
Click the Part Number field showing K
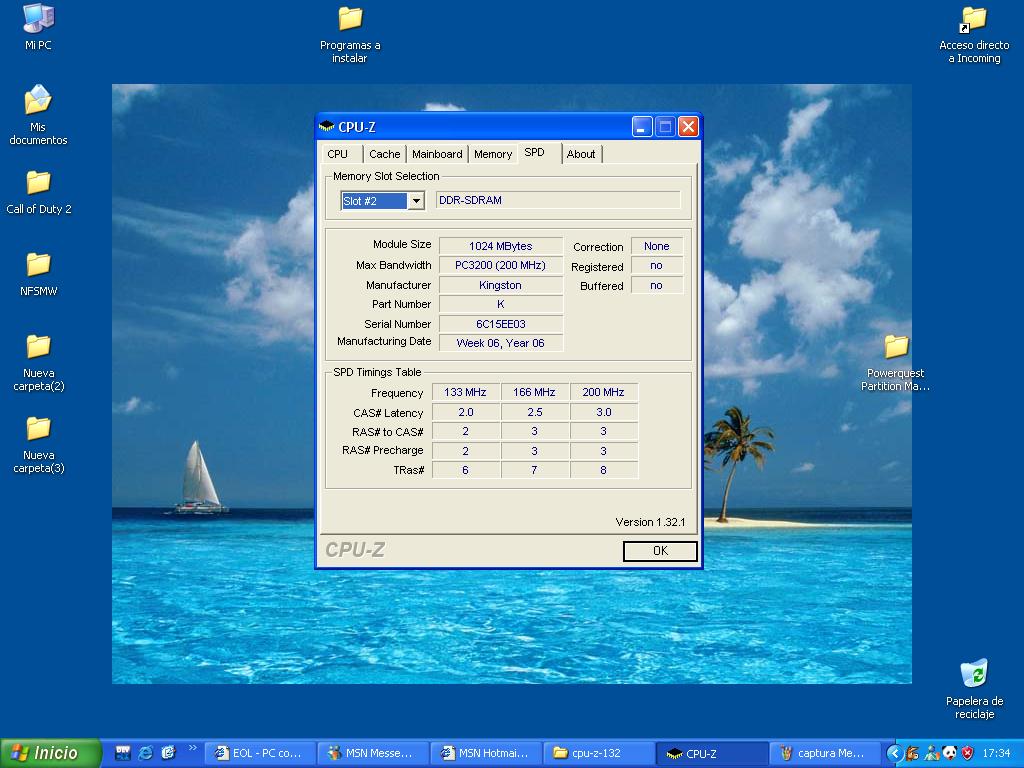point(501,304)
